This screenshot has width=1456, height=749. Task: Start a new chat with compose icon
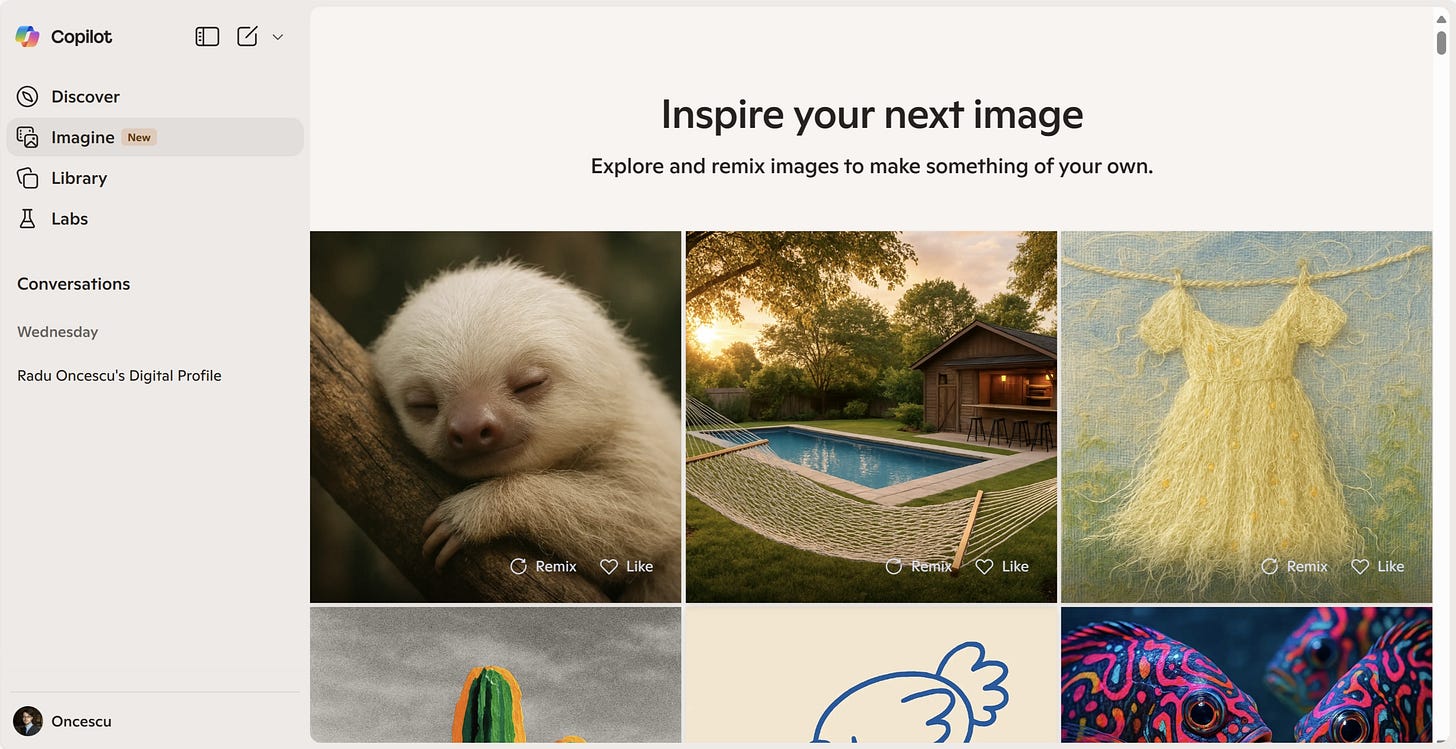point(247,37)
